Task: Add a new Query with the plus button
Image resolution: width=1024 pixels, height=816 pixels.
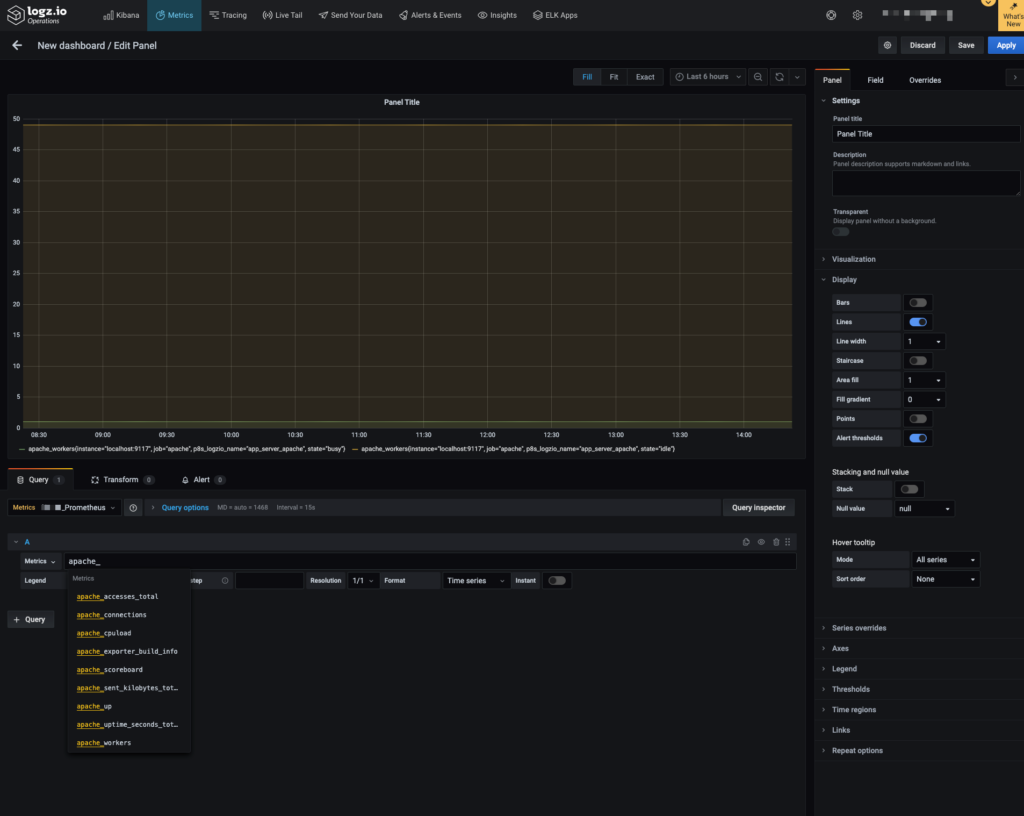Action: point(30,620)
